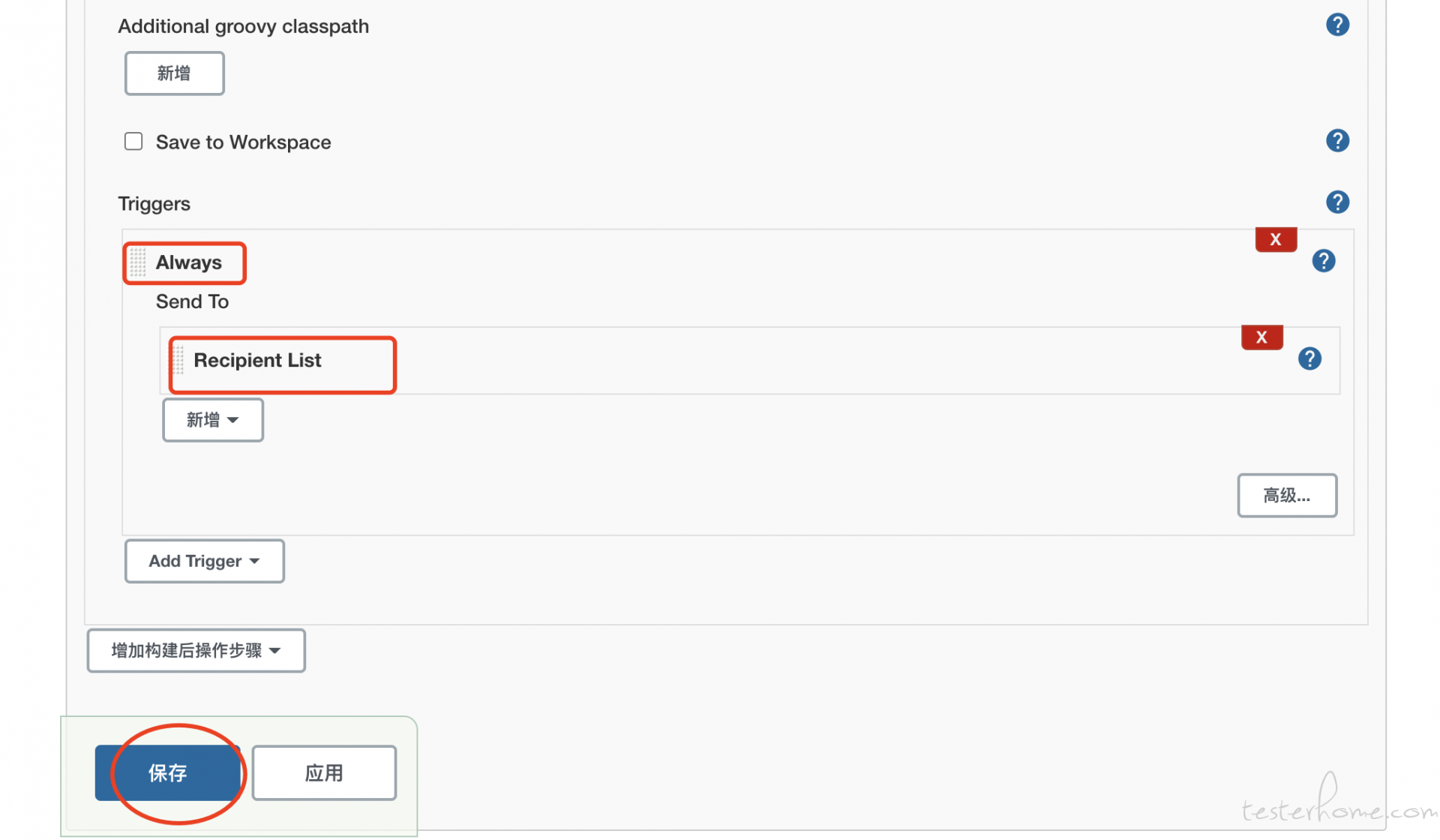Click the 保存 save button

(168, 772)
